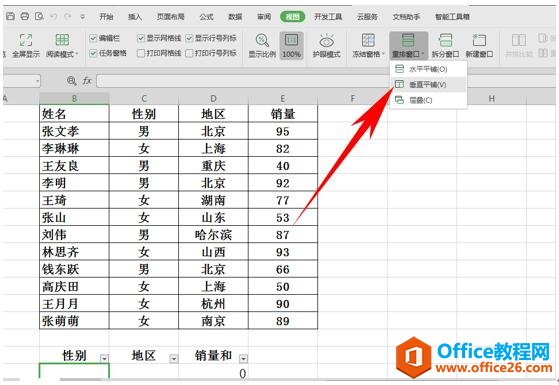Open the 性别 filter dropdown arrow

pos(104,358)
